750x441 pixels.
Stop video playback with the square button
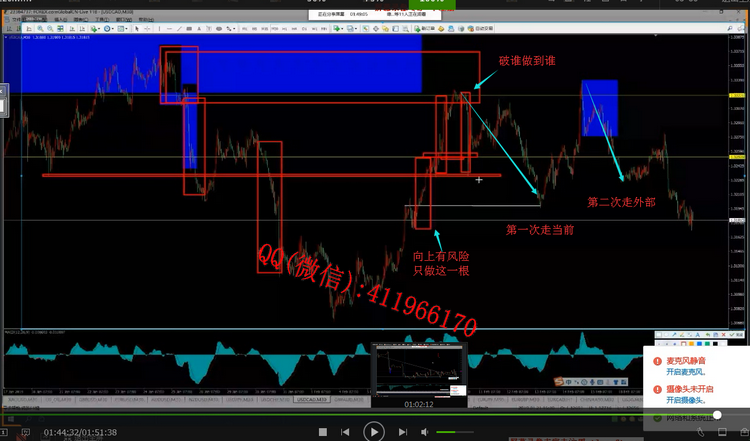coord(323,432)
